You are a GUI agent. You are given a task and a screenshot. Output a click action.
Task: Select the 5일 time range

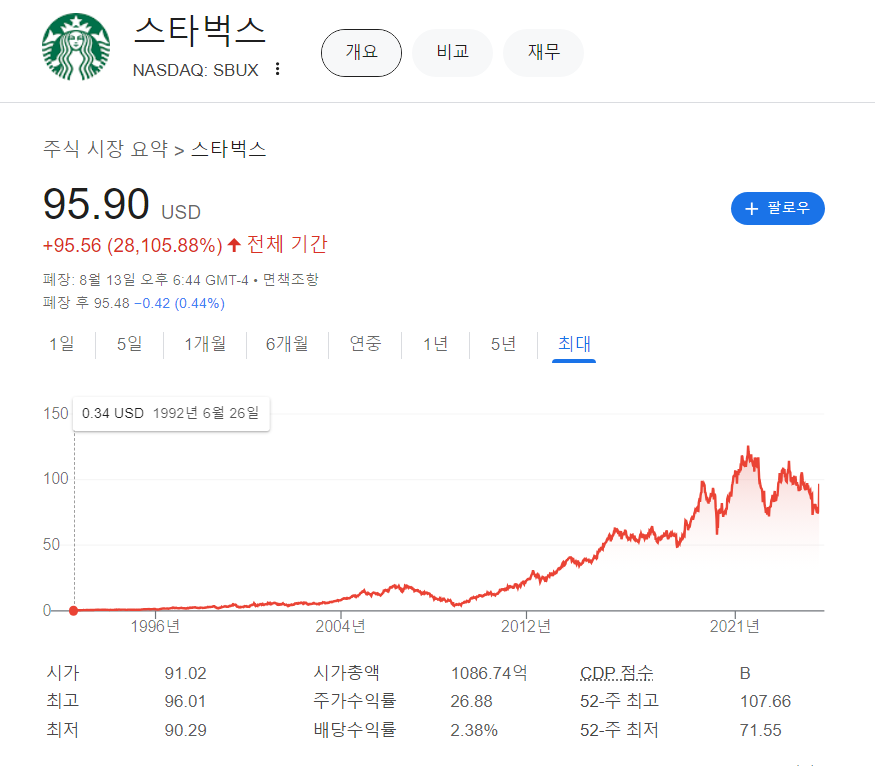coord(129,344)
